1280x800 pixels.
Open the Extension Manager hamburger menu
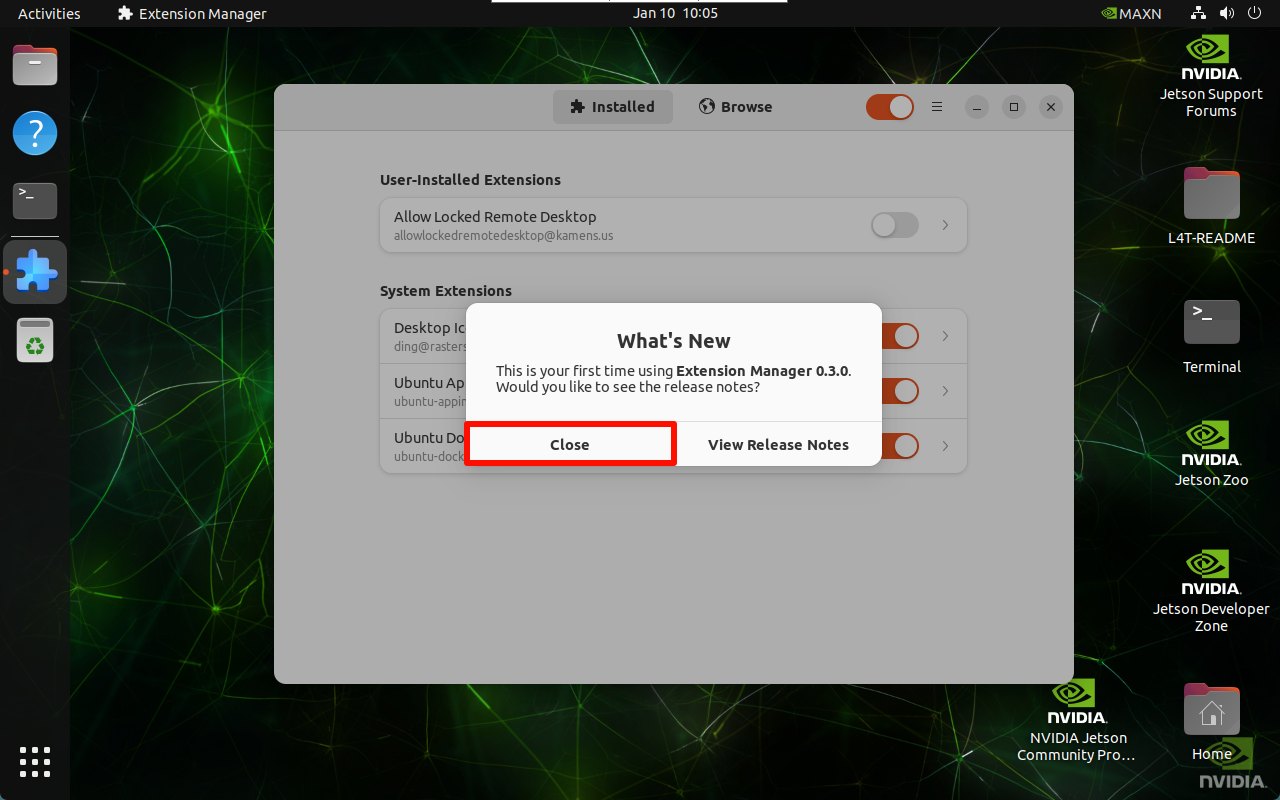click(x=937, y=107)
